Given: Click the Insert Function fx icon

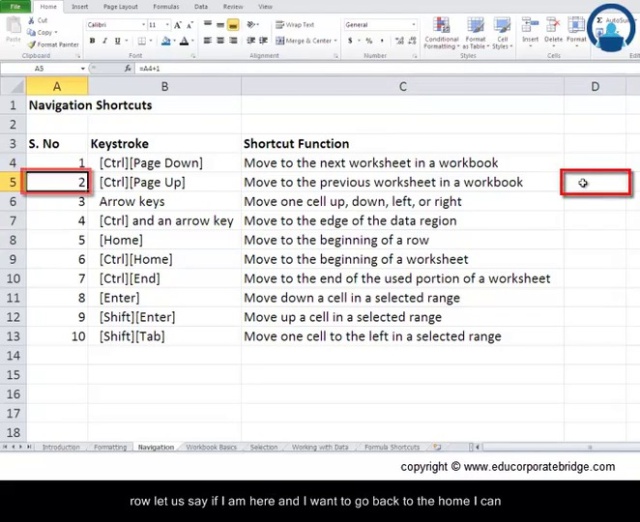Looking at the screenshot, I should click(128, 69).
